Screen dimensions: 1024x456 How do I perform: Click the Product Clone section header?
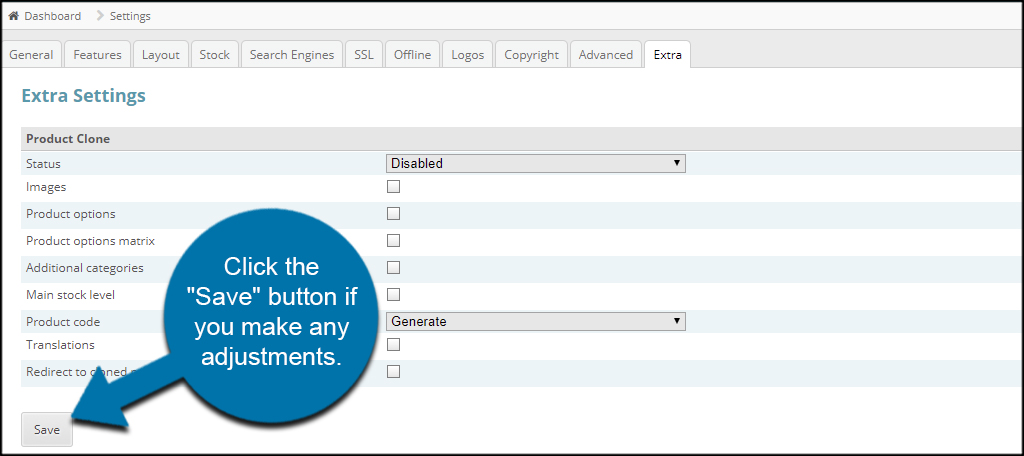[68, 138]
